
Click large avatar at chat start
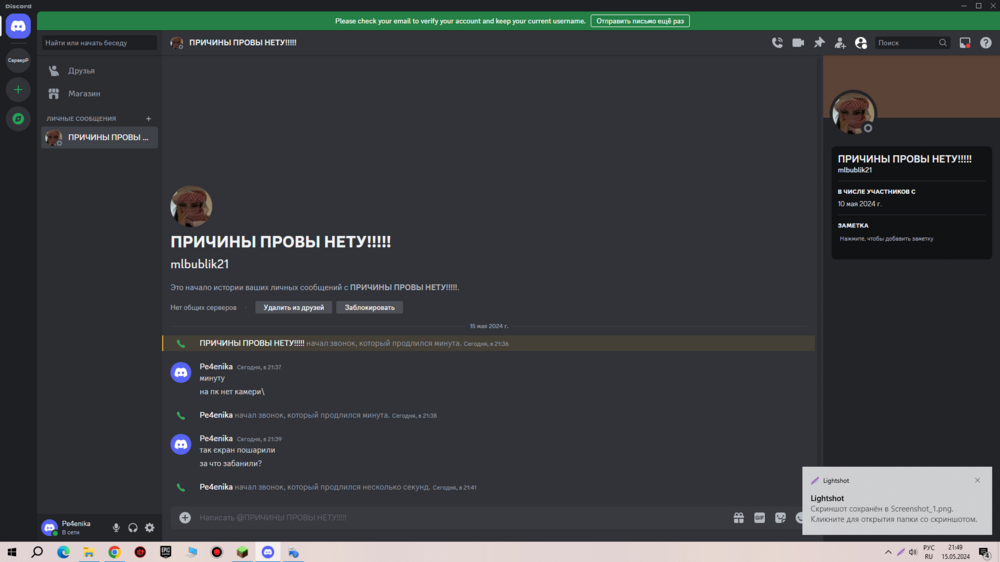191,206
